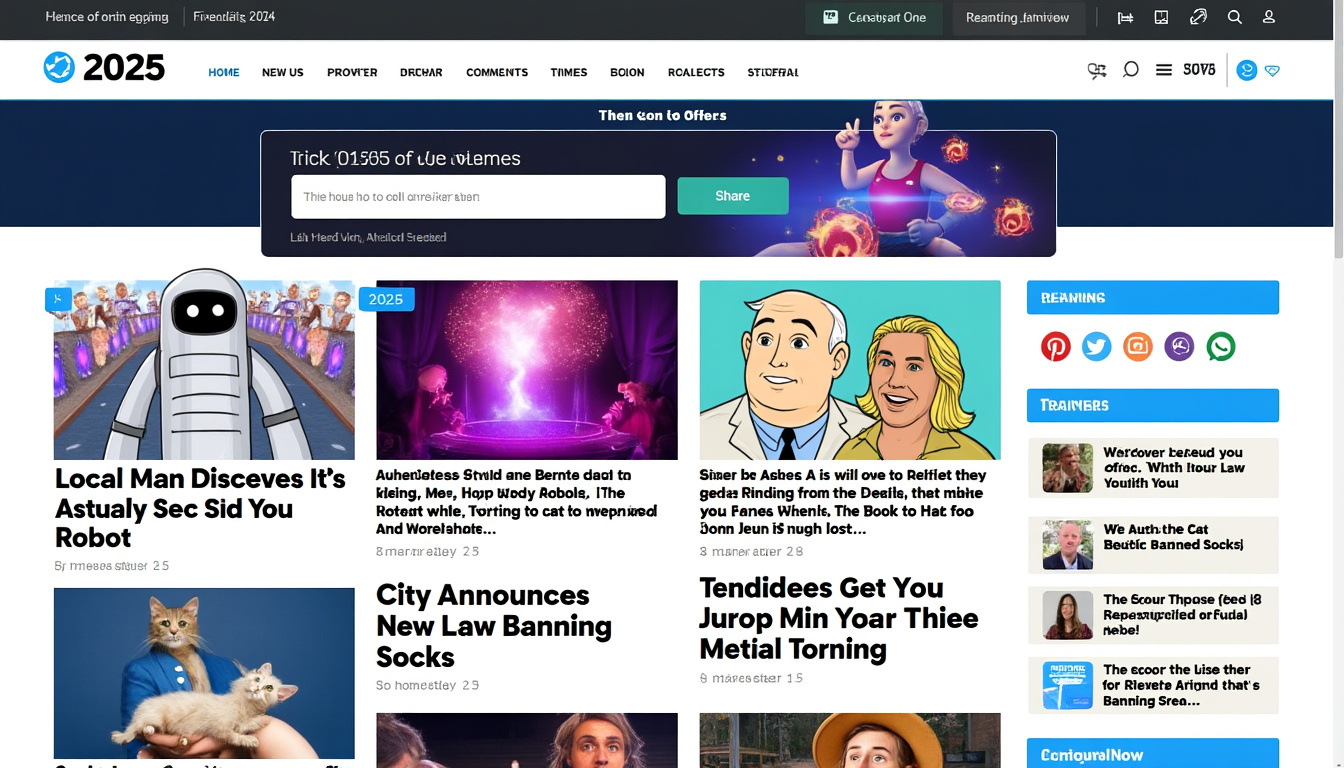Open "City Announces New Law Banning Socks" headline
Image resolution: width=1344 pixels, height=768 pixels.
(494, 626)
